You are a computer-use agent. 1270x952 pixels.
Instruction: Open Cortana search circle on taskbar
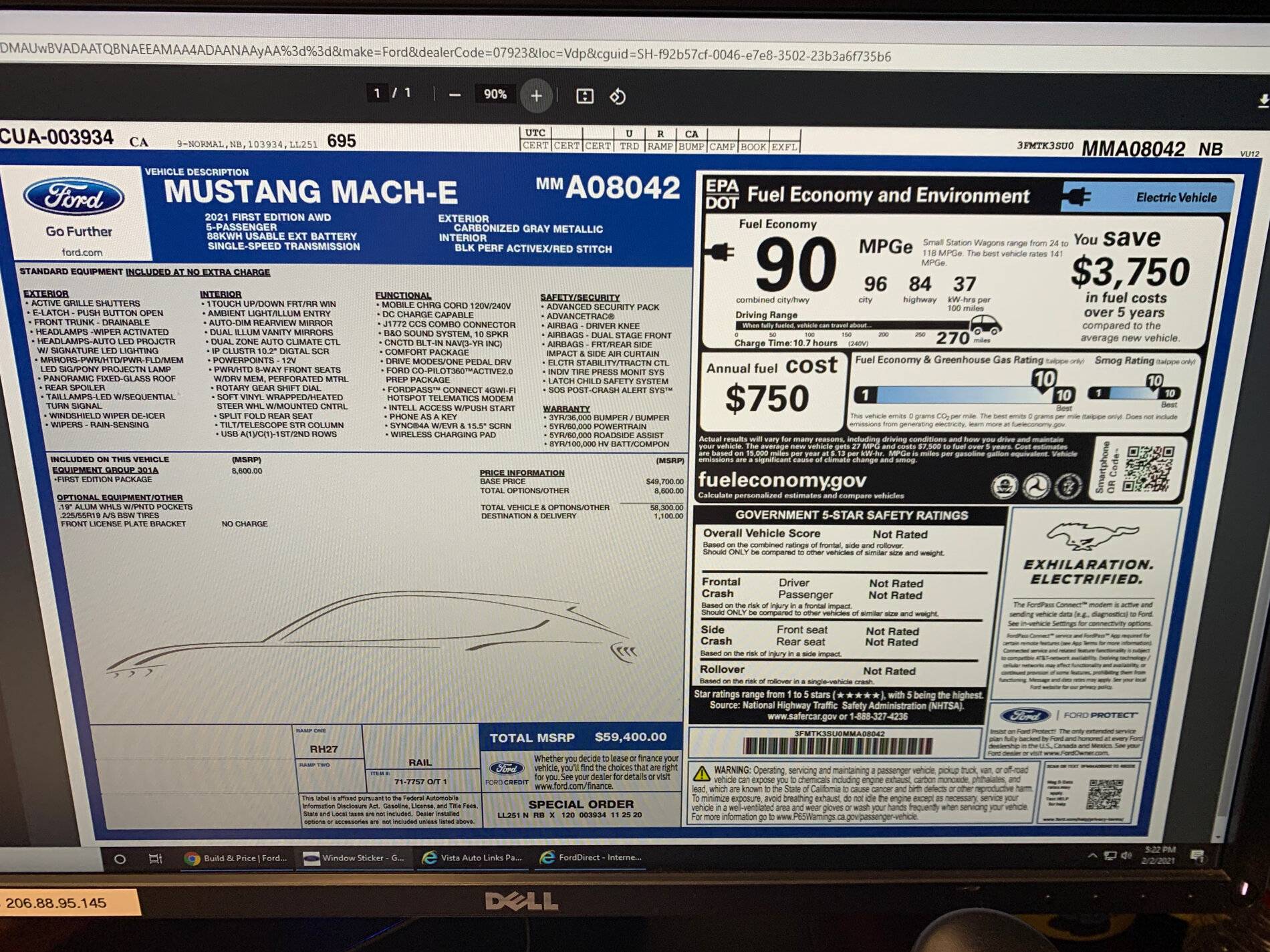(x=120, y=859)
